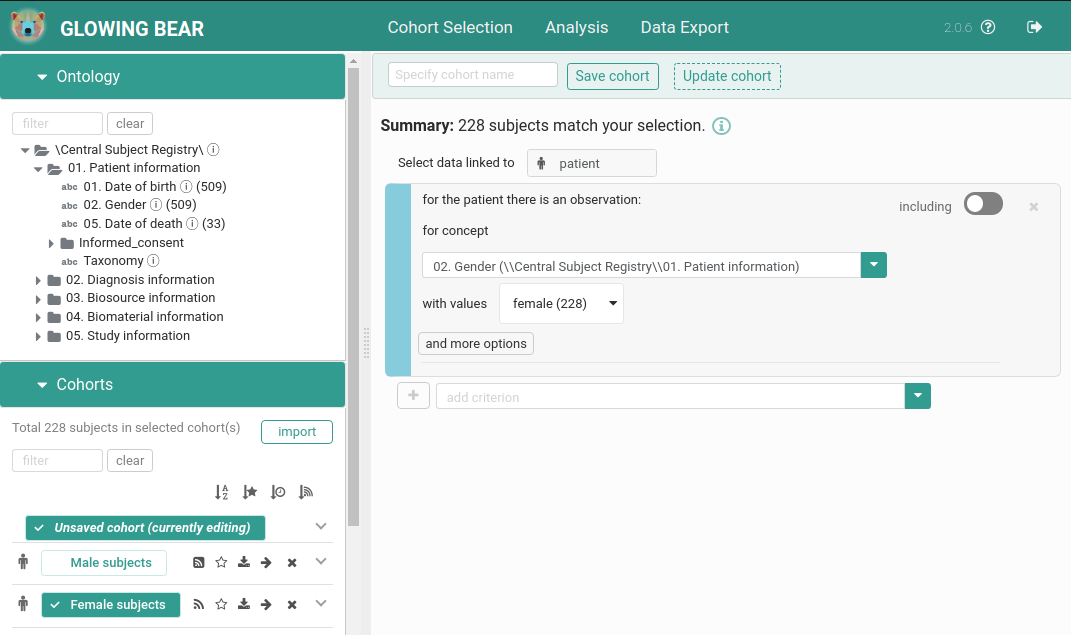Show info for Central Subject Registry
Image resolution: width=1071 pixels, height=635 pixels.
point(213,150)
